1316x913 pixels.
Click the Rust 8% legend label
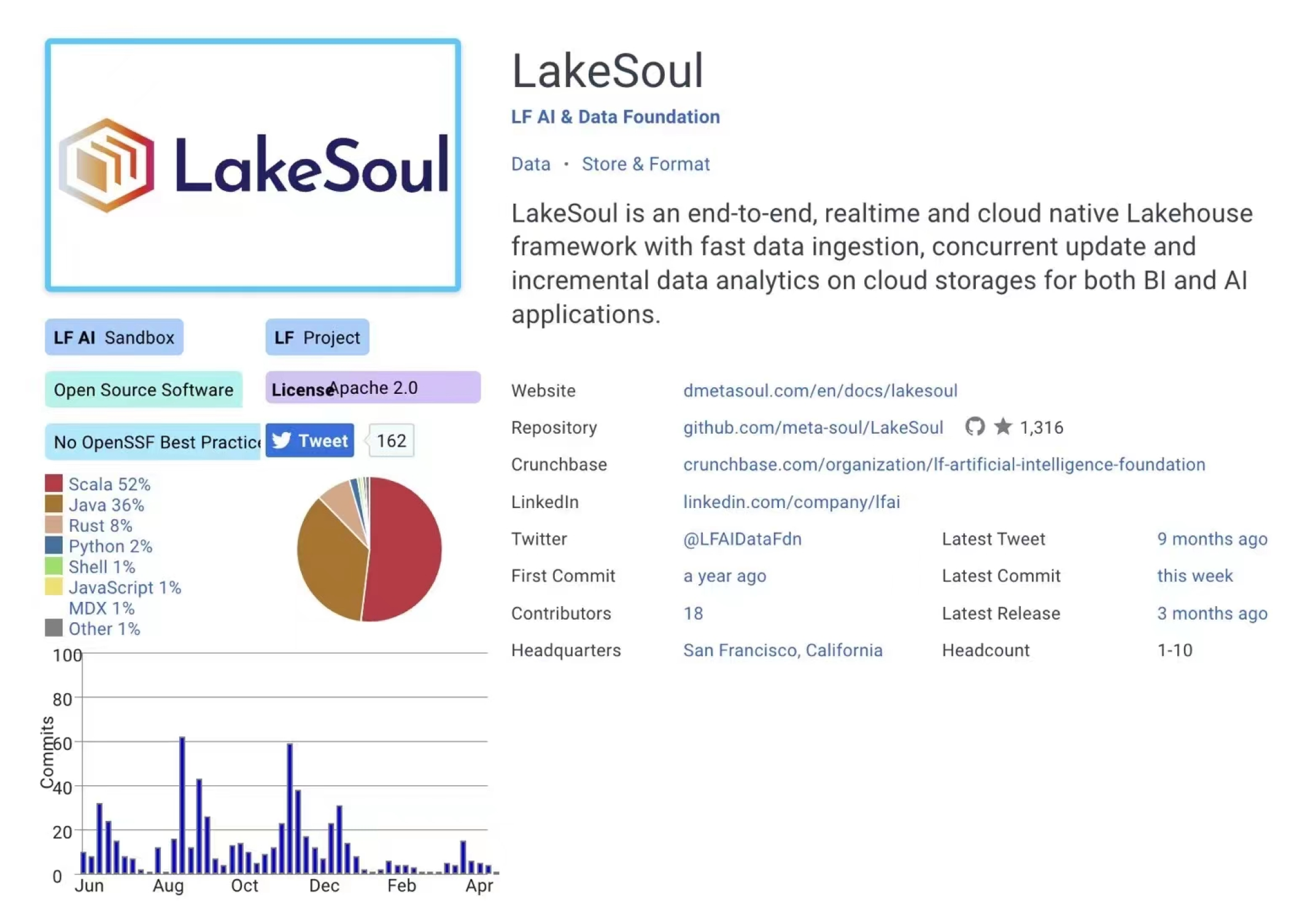point(100,525)
